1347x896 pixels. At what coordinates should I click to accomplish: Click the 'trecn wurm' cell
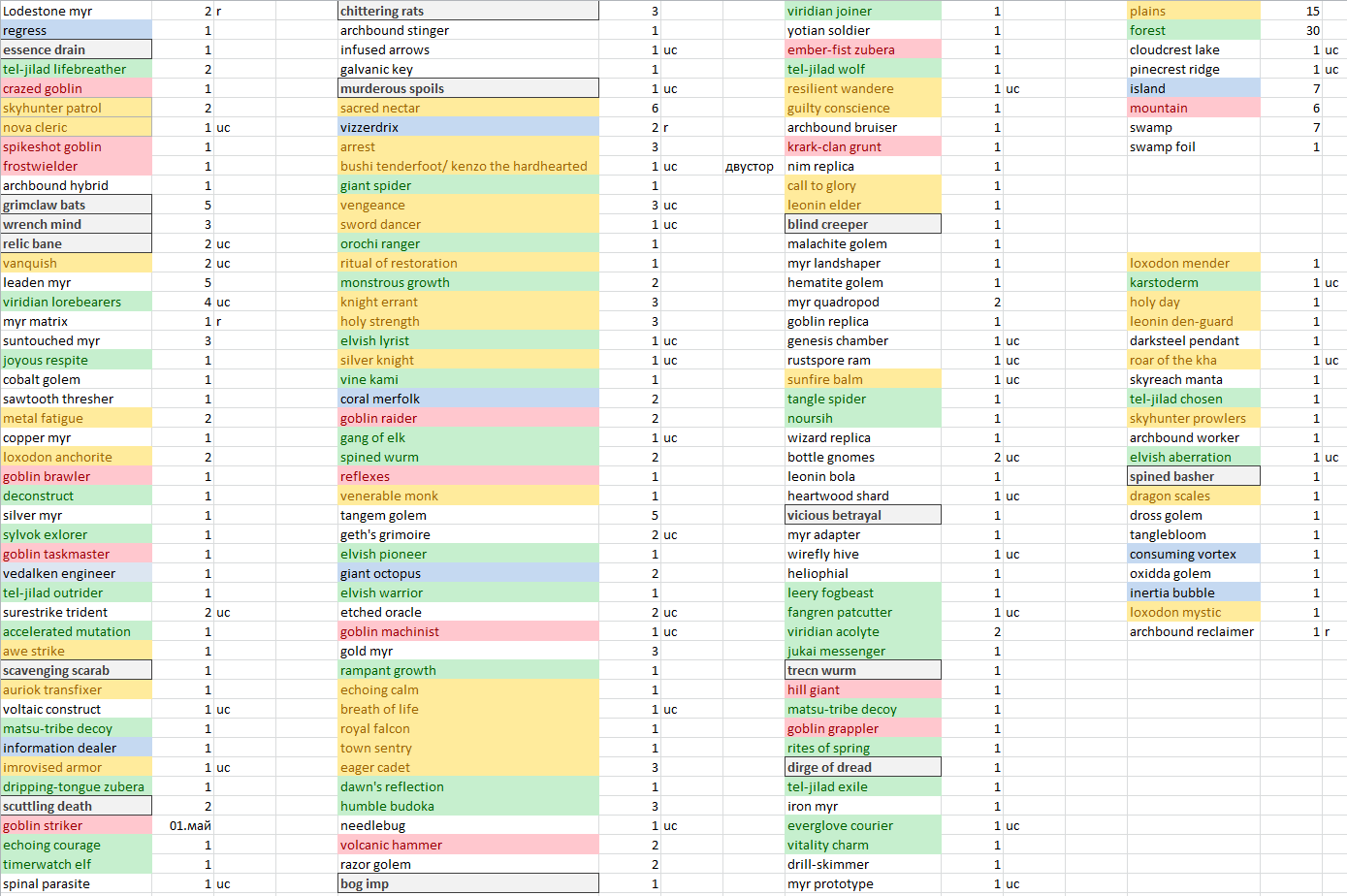(863, 670)
